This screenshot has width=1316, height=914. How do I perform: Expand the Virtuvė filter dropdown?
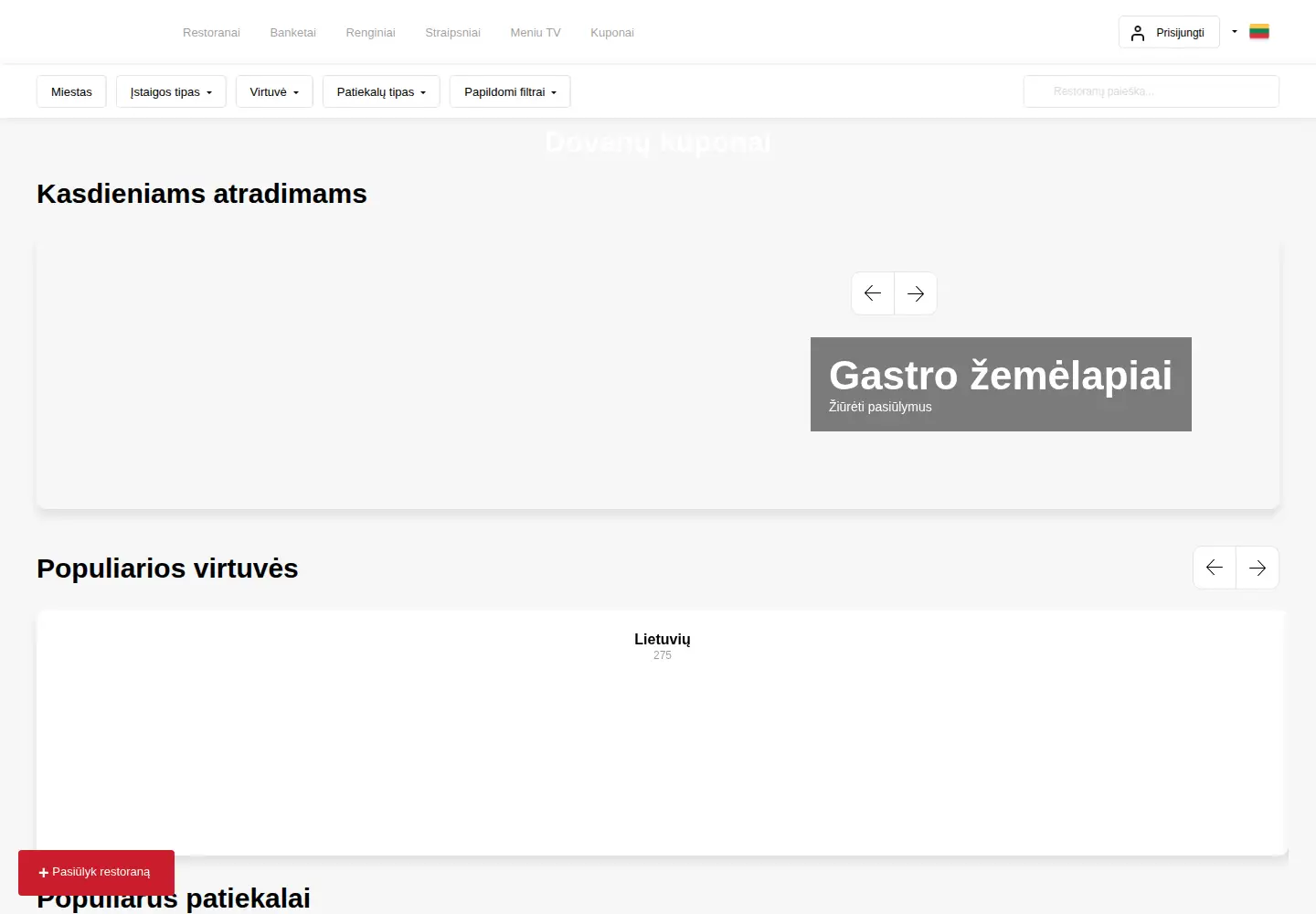coord(274,91)
